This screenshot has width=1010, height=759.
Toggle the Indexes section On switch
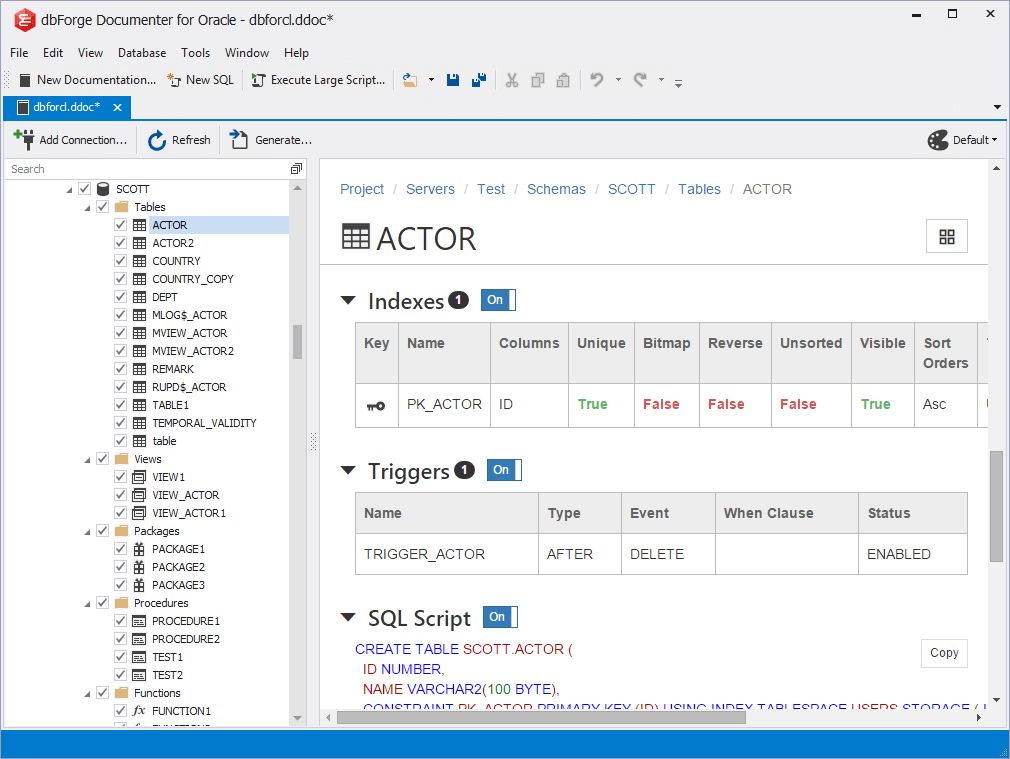(x=497, y=298)
